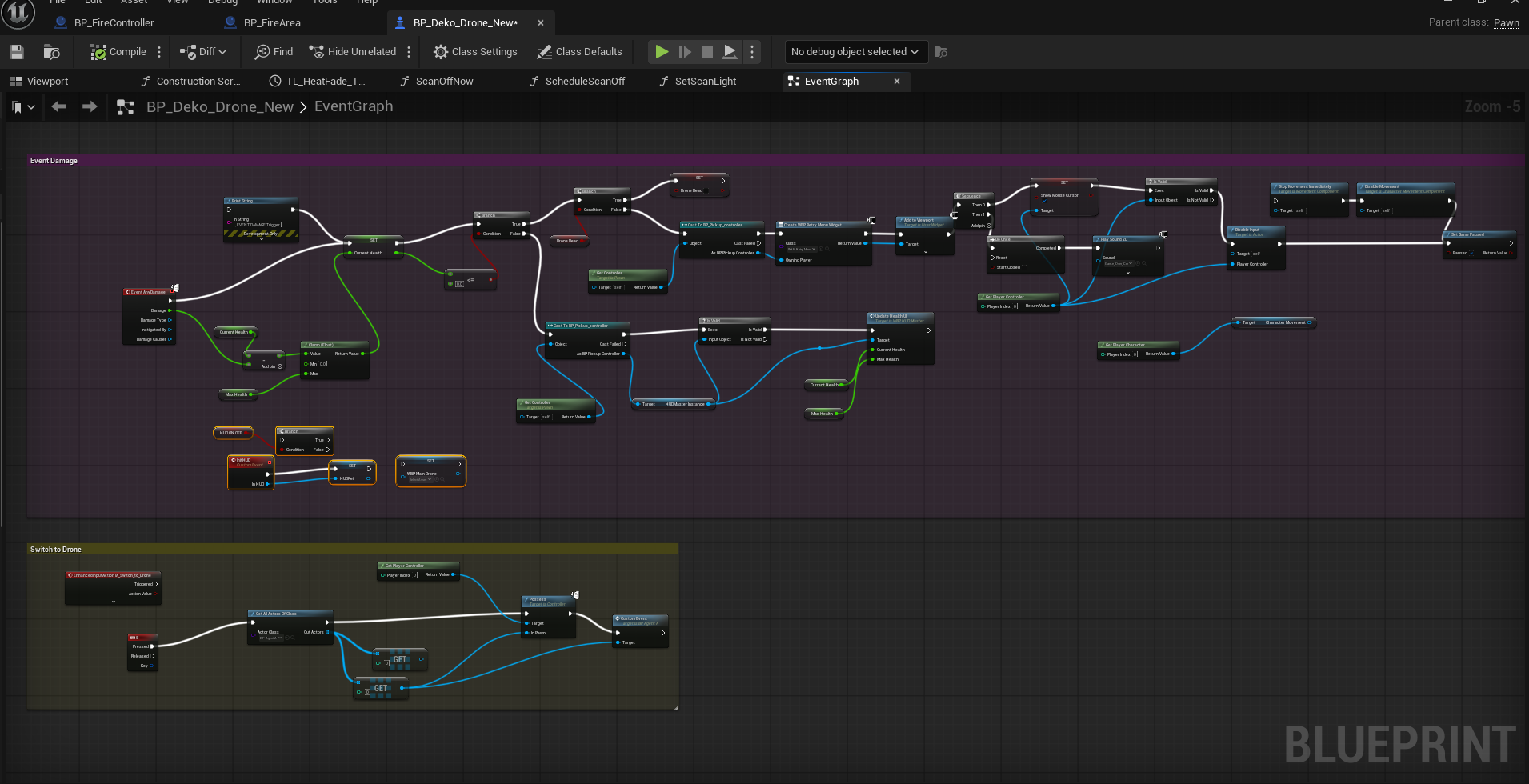Open the ScanOffNow function tab
The width and height of the screenshot is (1529, 784).
[x=437, y=82]
